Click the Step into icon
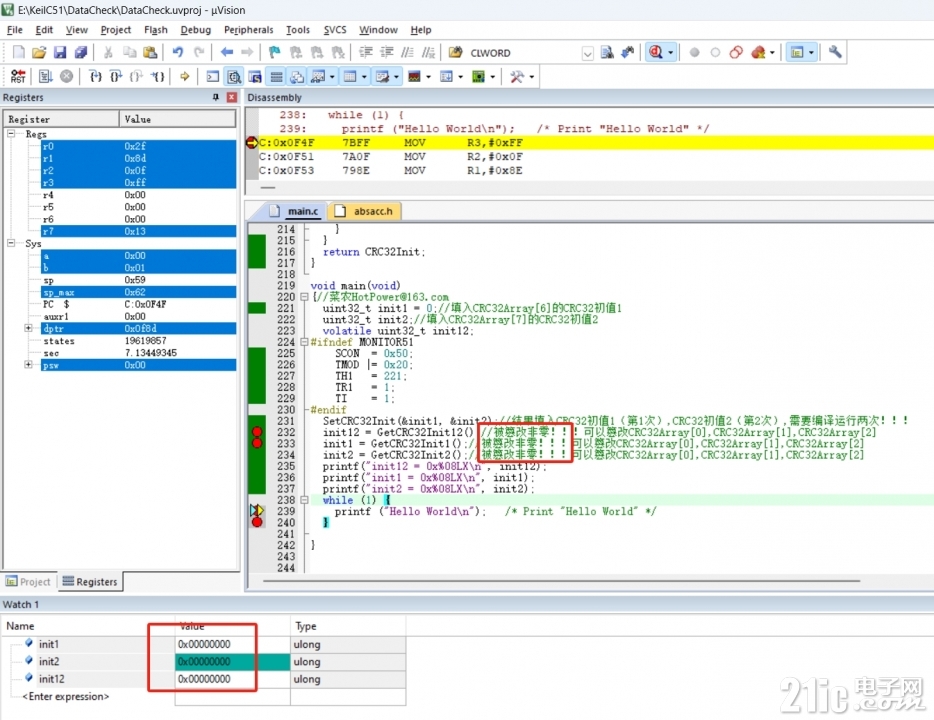Image resolution: width=934 pixels, height=720 pixels. tap(95, 76)
